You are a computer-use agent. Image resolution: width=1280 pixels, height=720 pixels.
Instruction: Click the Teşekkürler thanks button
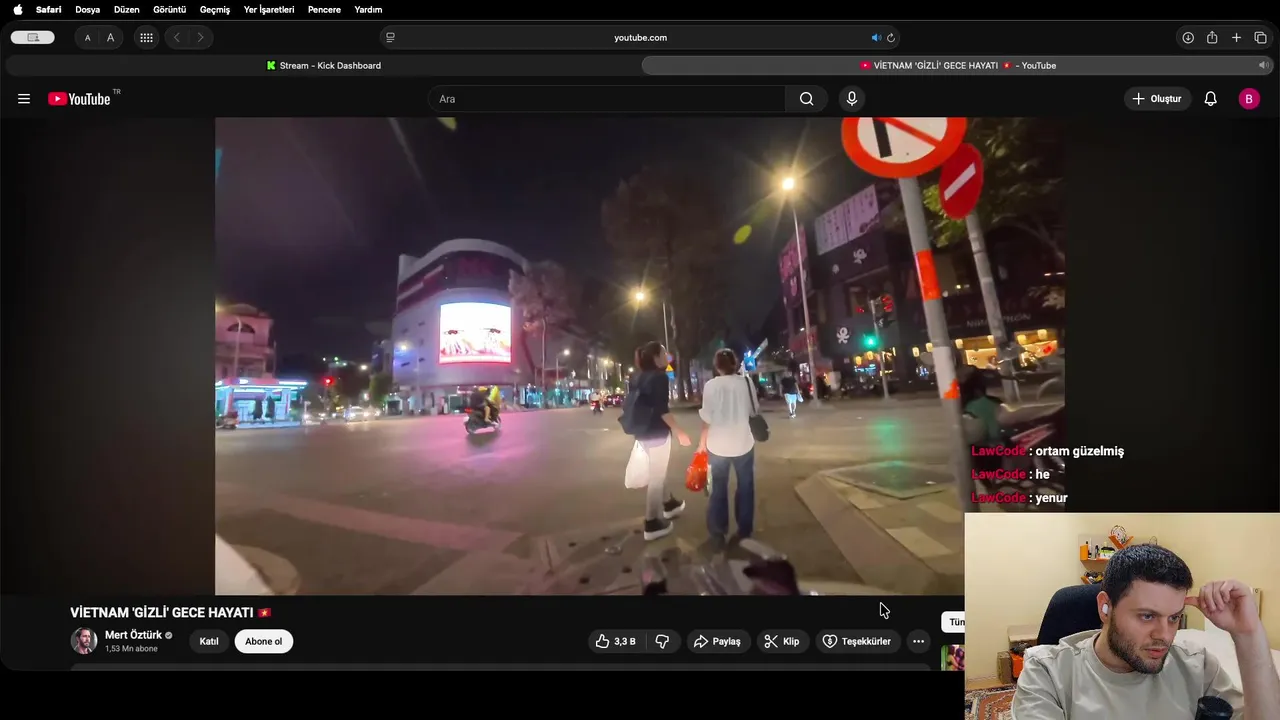click(x=857, y=642)
